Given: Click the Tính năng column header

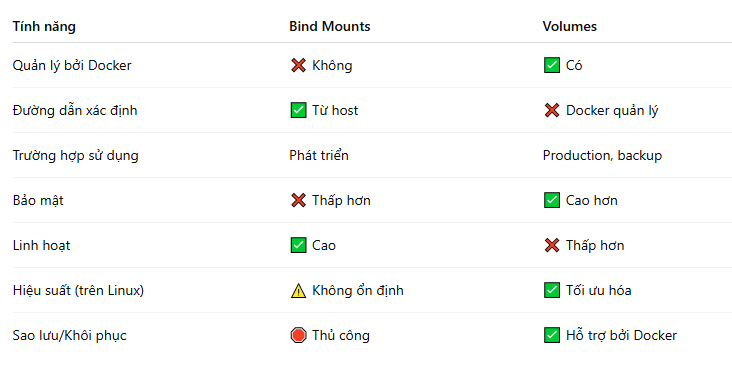Looking at the screenshot, I should pyautogui.click(x=44, y=27).
